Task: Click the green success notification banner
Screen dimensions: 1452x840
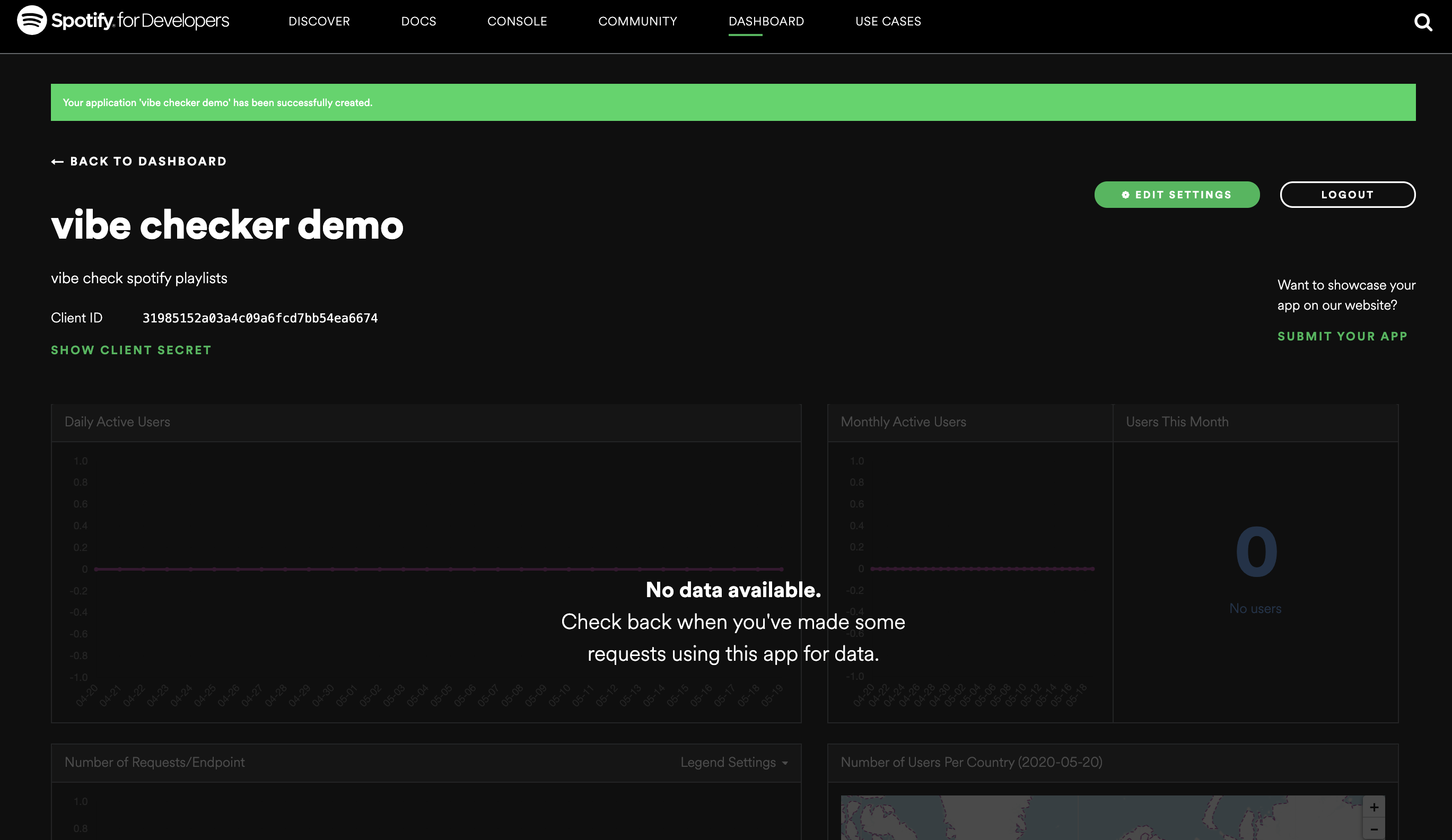Action: pos(733,102)
